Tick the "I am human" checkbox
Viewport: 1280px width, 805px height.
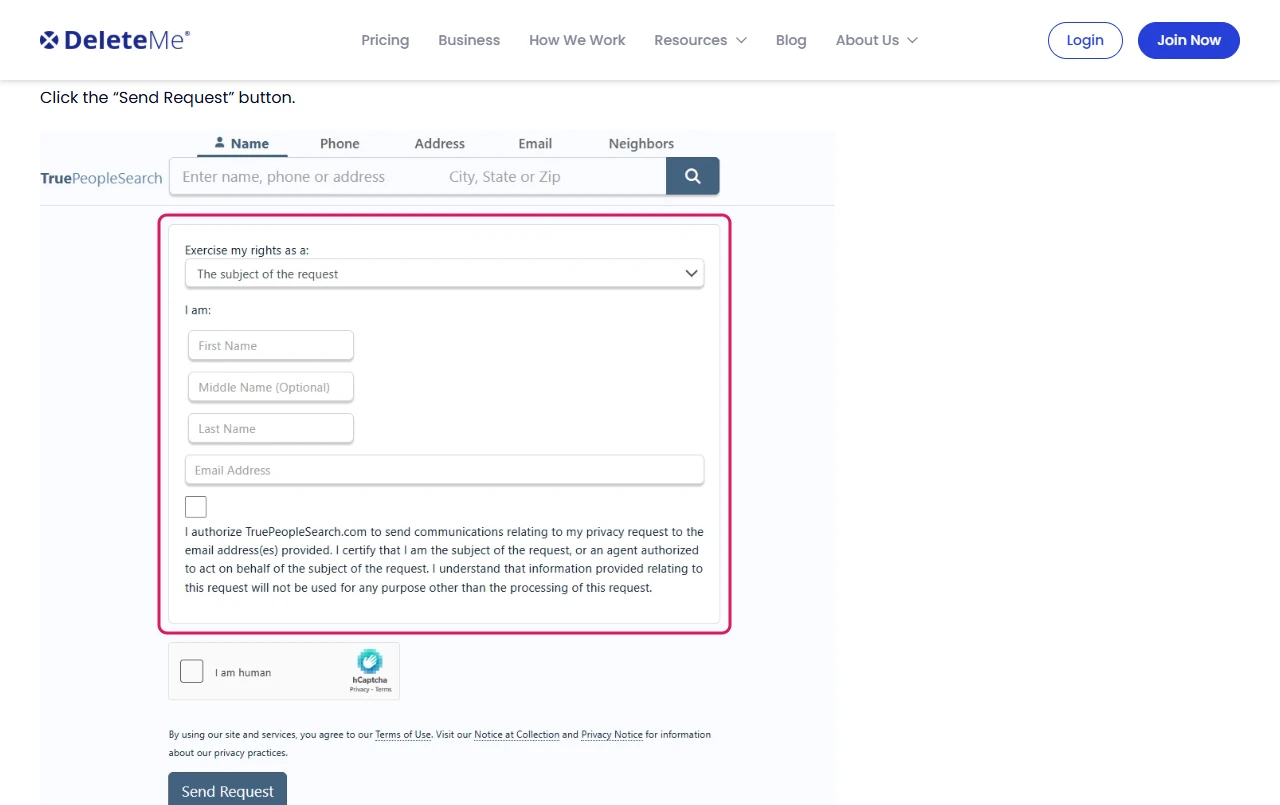pos(192,671)
